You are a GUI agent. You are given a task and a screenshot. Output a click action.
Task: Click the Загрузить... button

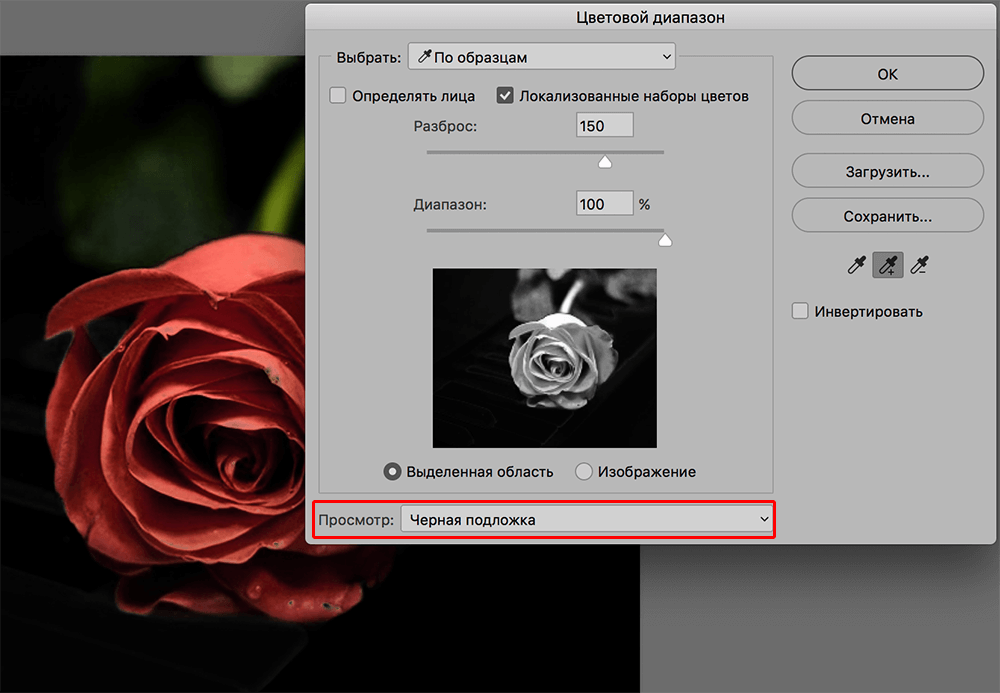click(x=887, y=171)
